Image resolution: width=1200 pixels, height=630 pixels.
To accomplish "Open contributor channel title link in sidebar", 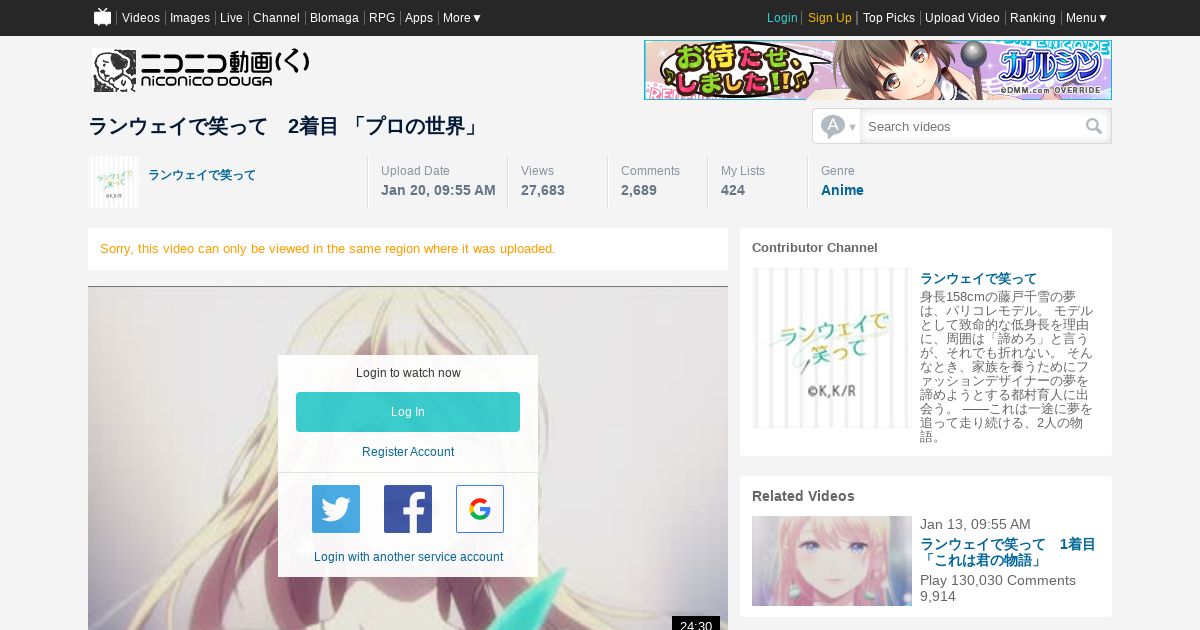I will tap(978, 278).
